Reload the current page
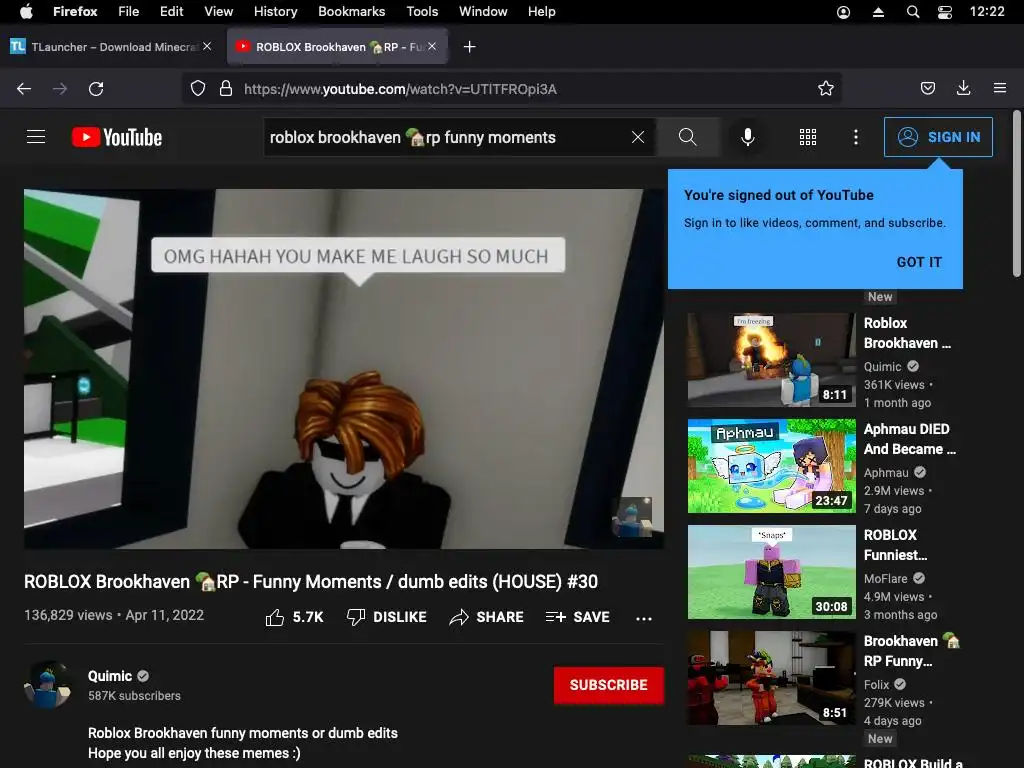Screen dimensions: 1024x768 tap(96, 89)
